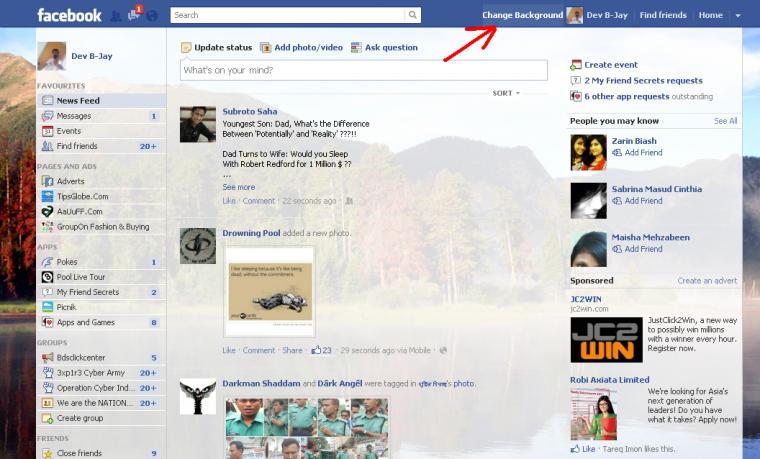The height and width of the screenshot is (459, 760).
Task: Open Pool Live Tour app icon
Action: (48, 277)
